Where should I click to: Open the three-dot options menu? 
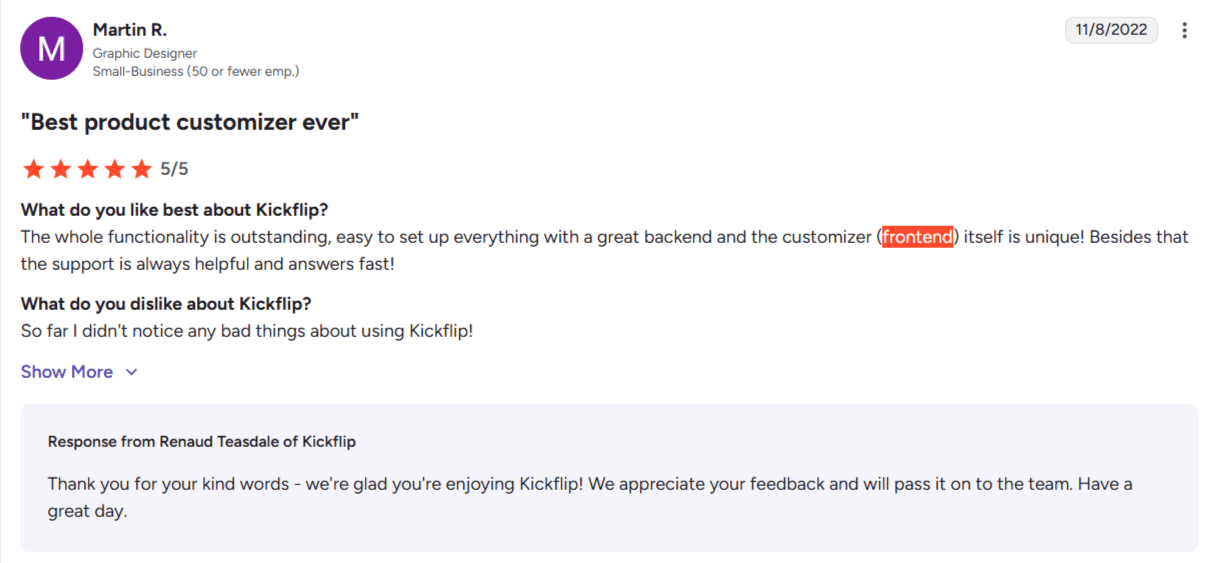pyautogui.click(x=1185, y=30)
